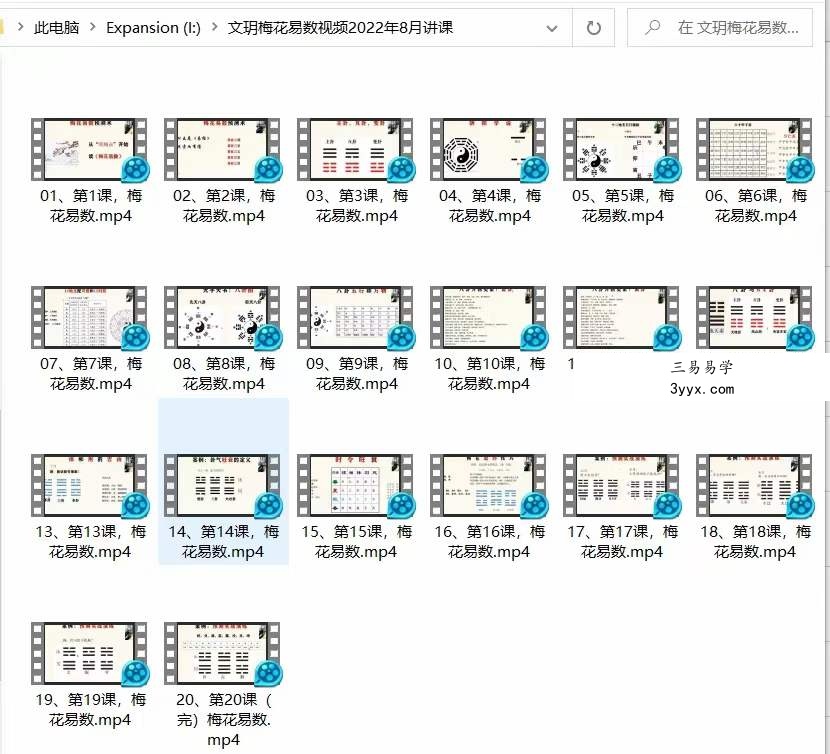The width and height of the screenshot is (830, 754).
Task: Select the 14、第14课 video icon
Action: click(222, 485)
